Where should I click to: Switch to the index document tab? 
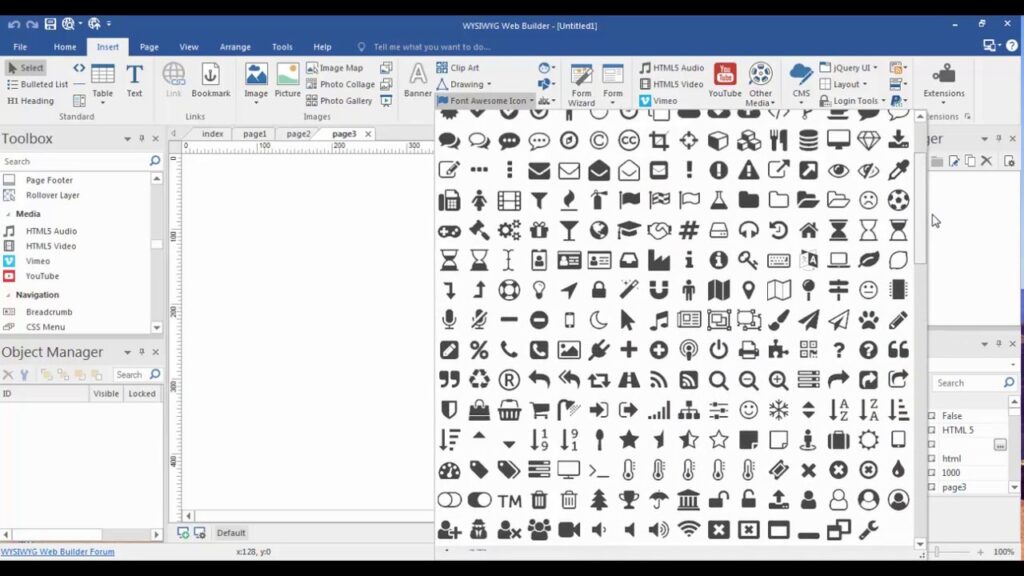point(212,133)
